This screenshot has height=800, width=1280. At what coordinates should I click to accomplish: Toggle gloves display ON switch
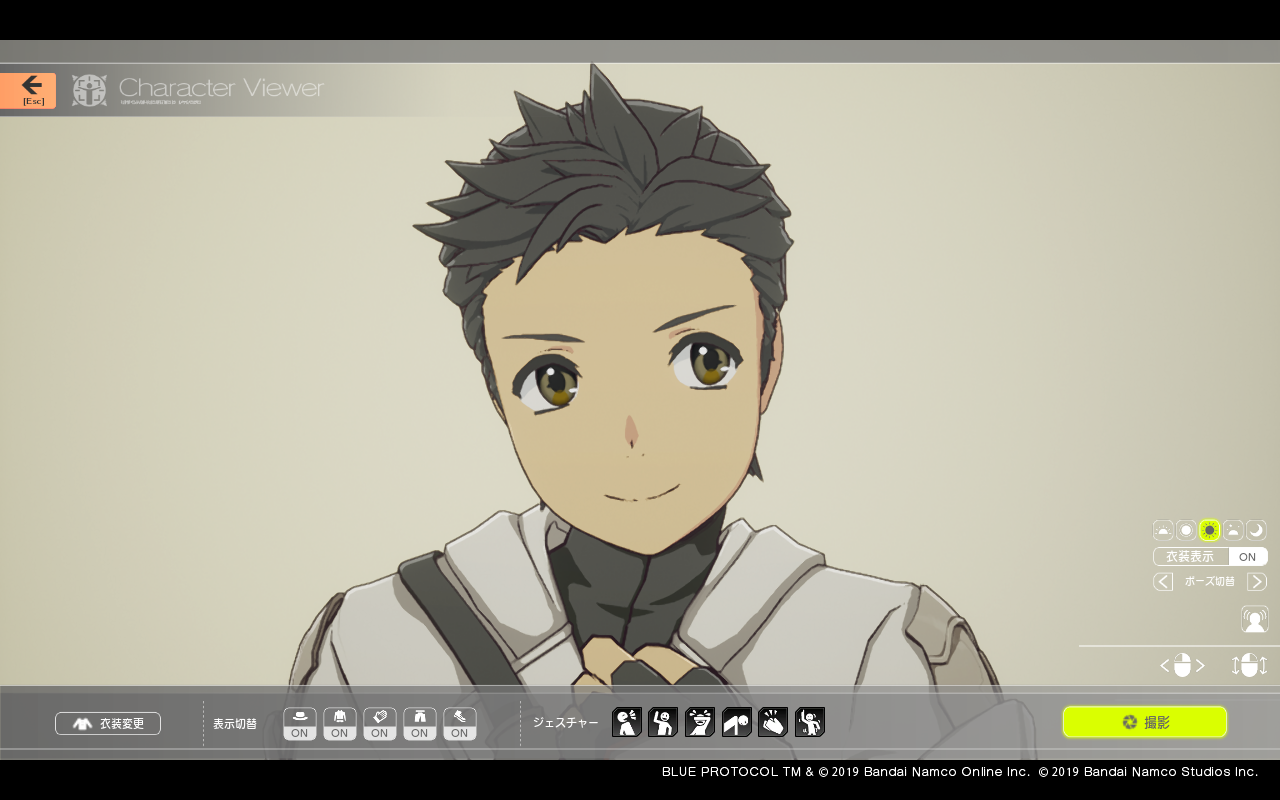tap(380, 724)
